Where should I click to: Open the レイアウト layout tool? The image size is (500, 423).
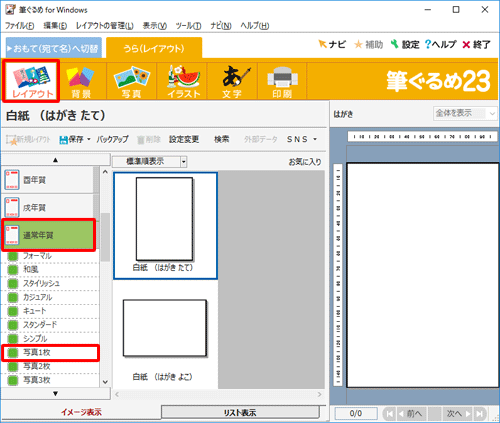[31, 81]
